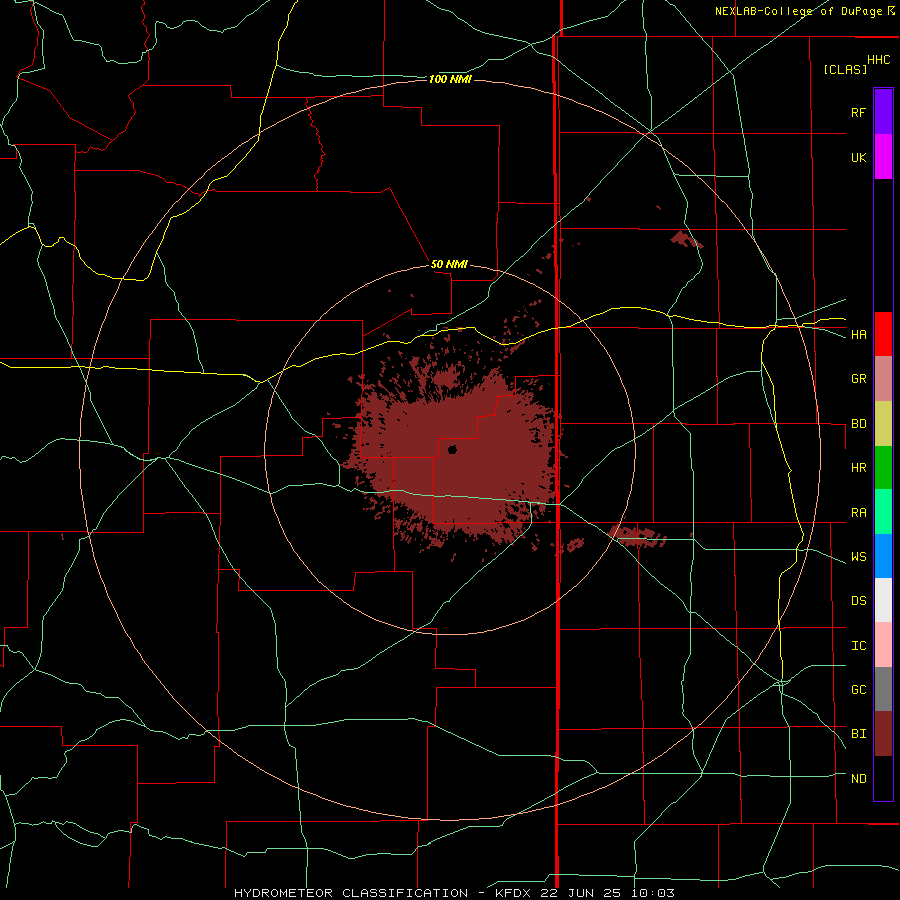This screenshot has height=900, width=900.
Task: Click the HA legend label
Action: click(858, 335)
